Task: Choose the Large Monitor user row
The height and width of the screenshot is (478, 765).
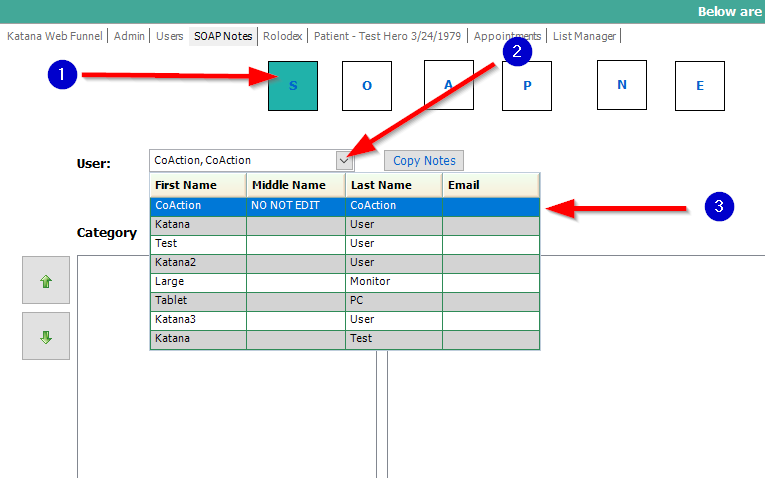Action: tap(345, 282)
